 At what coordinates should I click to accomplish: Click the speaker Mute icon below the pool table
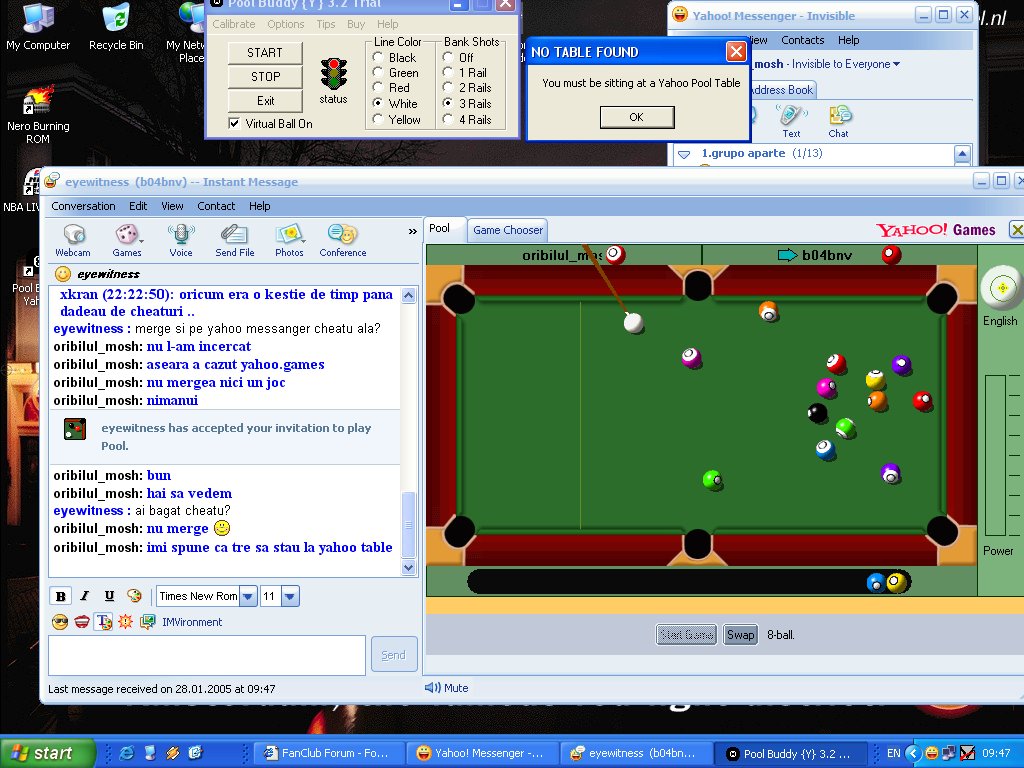point(432,688)
